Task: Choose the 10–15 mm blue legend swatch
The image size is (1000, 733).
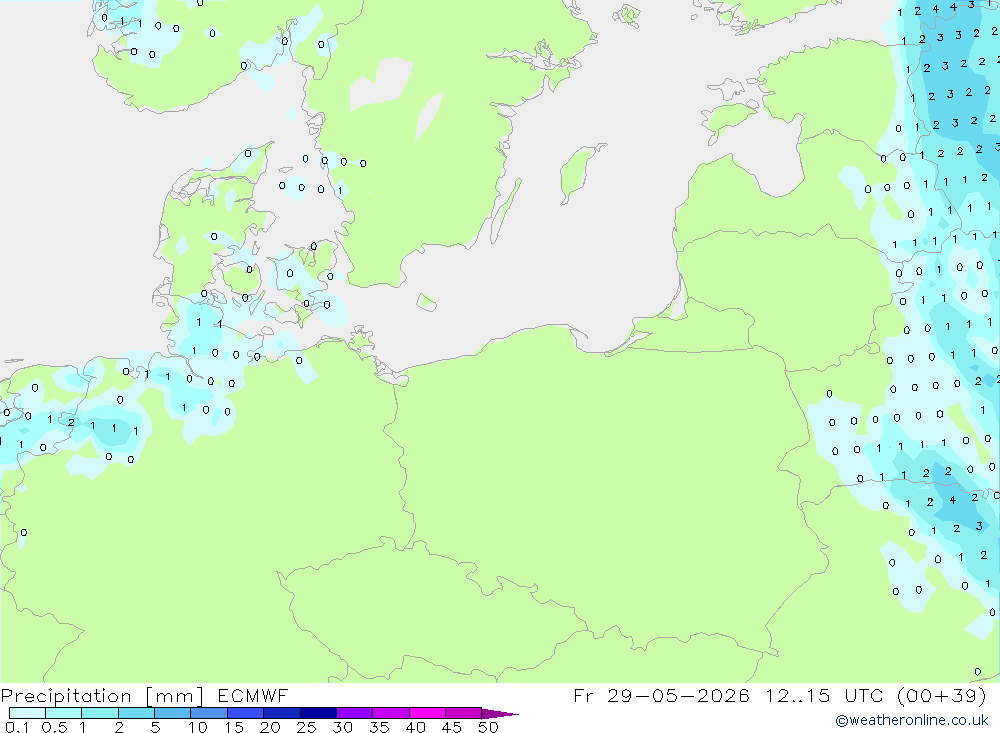Action: coord(209,713)
